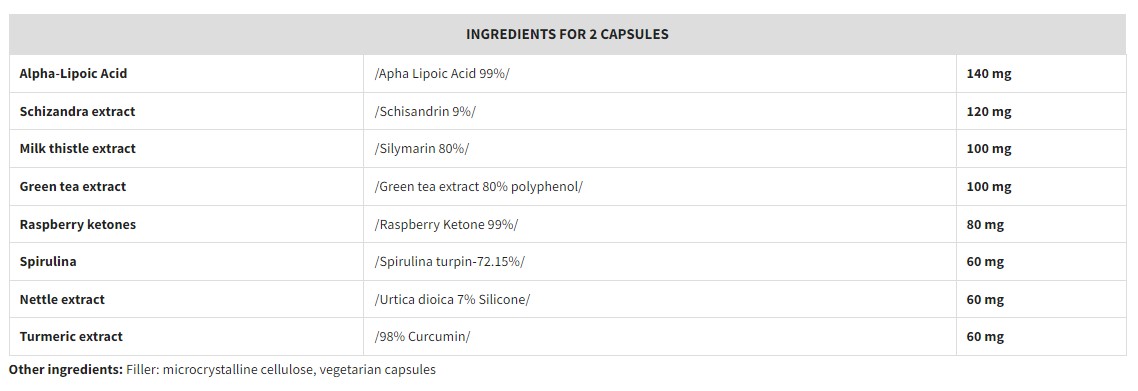Click the Urtica dioica 7% Silicone text
Screen dimensions: 1138x391
pos(452,299)
